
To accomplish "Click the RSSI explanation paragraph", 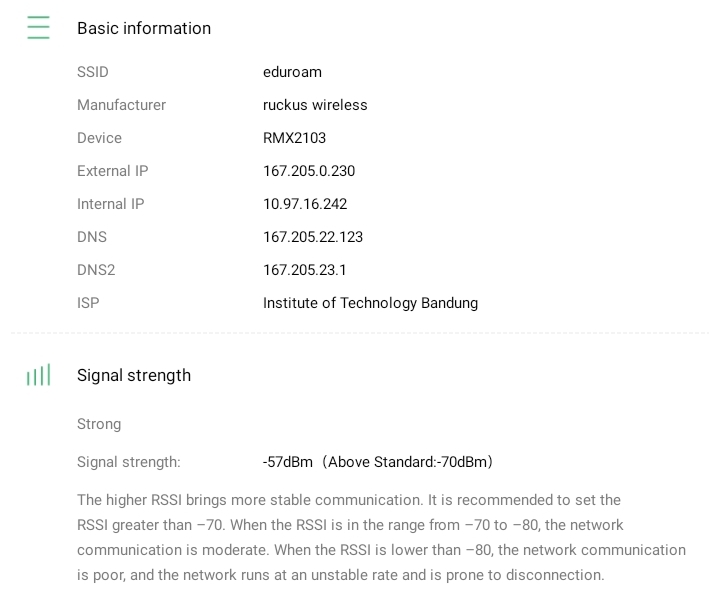I will pos(381,537).
